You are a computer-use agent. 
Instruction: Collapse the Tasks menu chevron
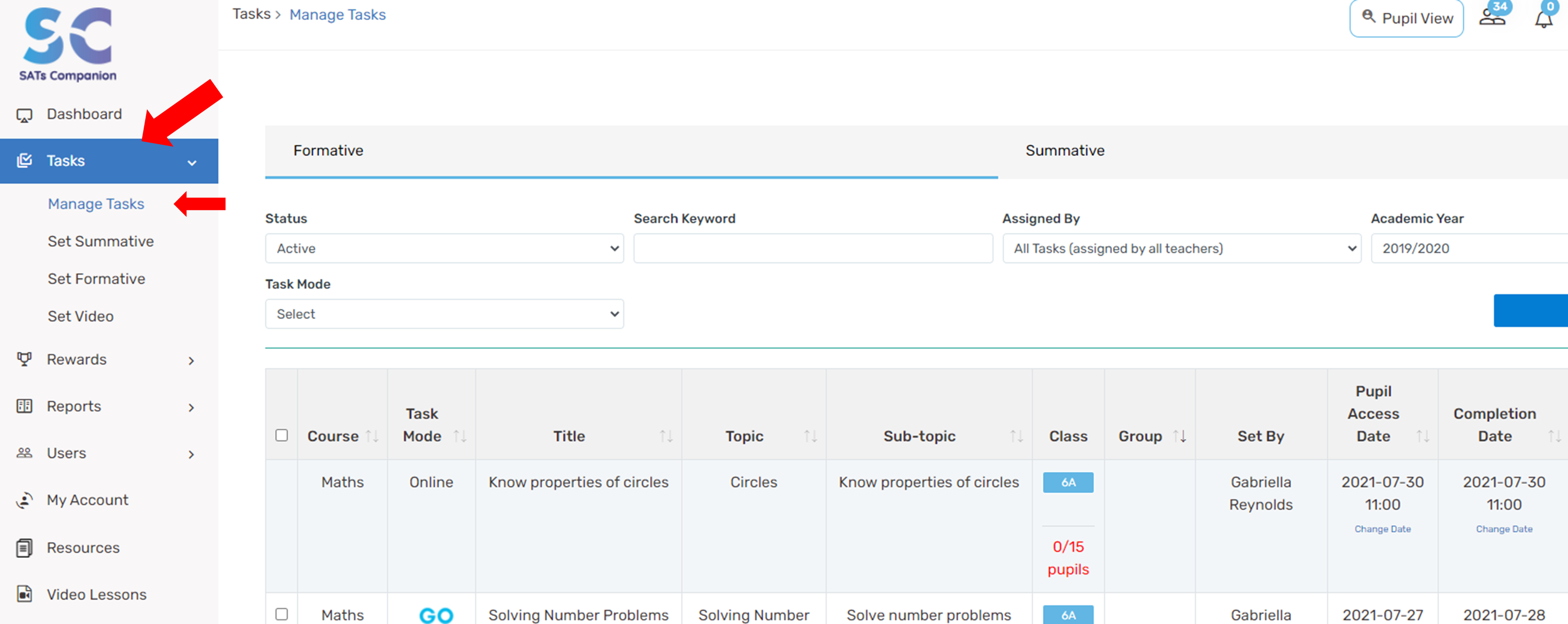[192, 163]
